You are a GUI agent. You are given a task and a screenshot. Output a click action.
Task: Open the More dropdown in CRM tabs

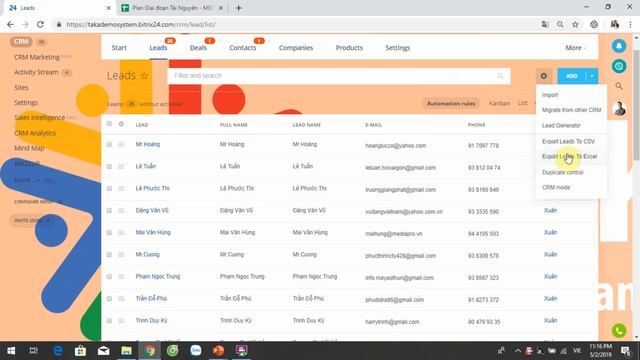[575, 48]
